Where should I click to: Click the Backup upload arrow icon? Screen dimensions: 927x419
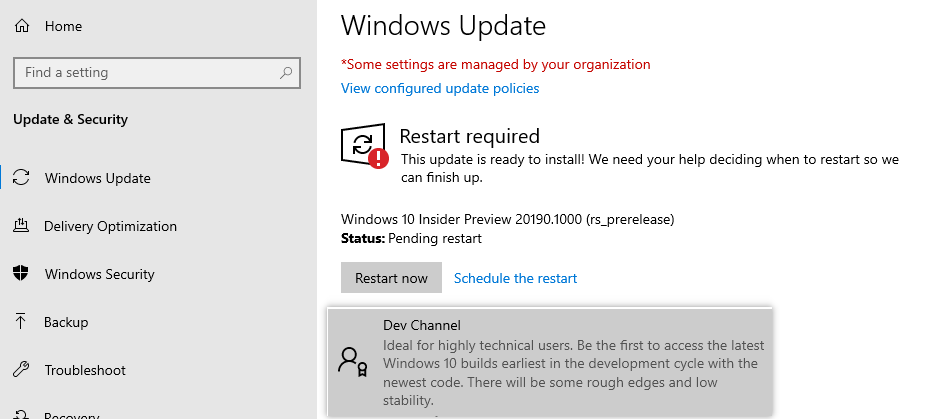point(21,321)
